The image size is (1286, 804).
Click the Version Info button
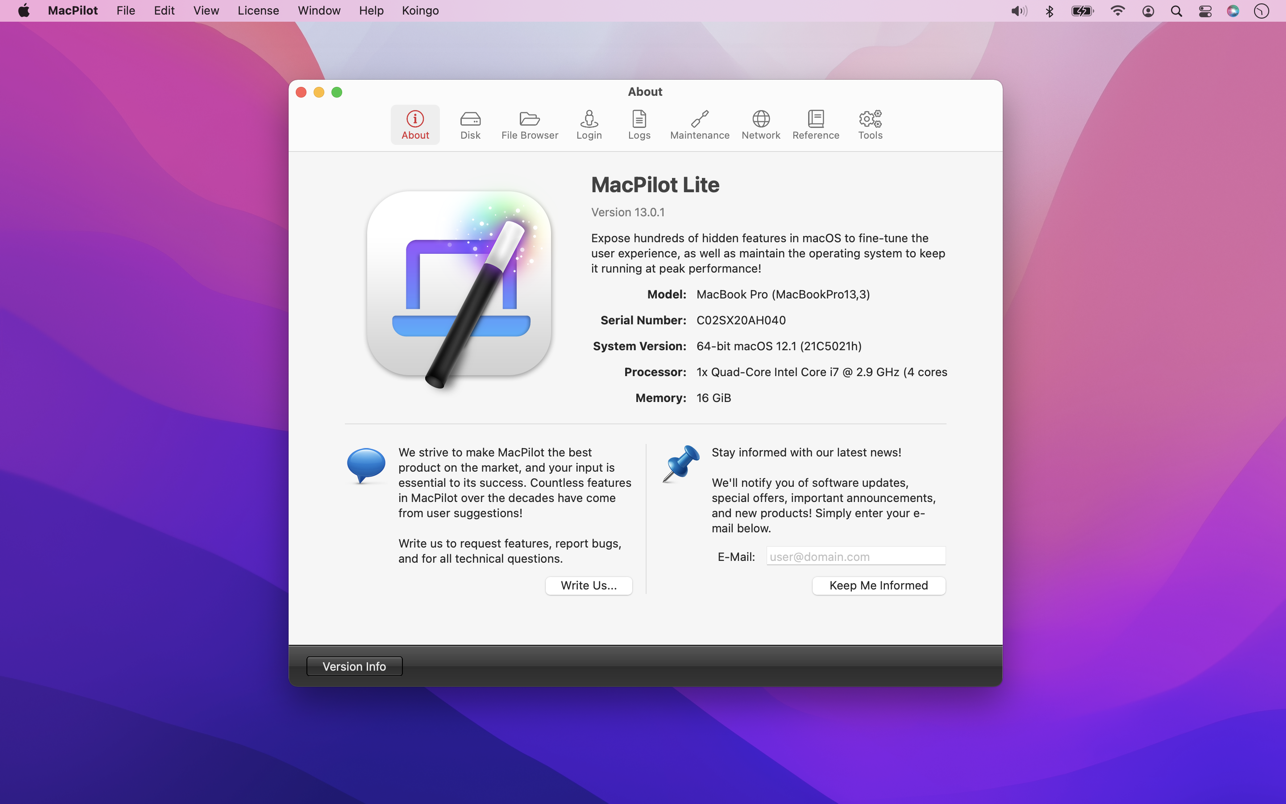(354, 667)
